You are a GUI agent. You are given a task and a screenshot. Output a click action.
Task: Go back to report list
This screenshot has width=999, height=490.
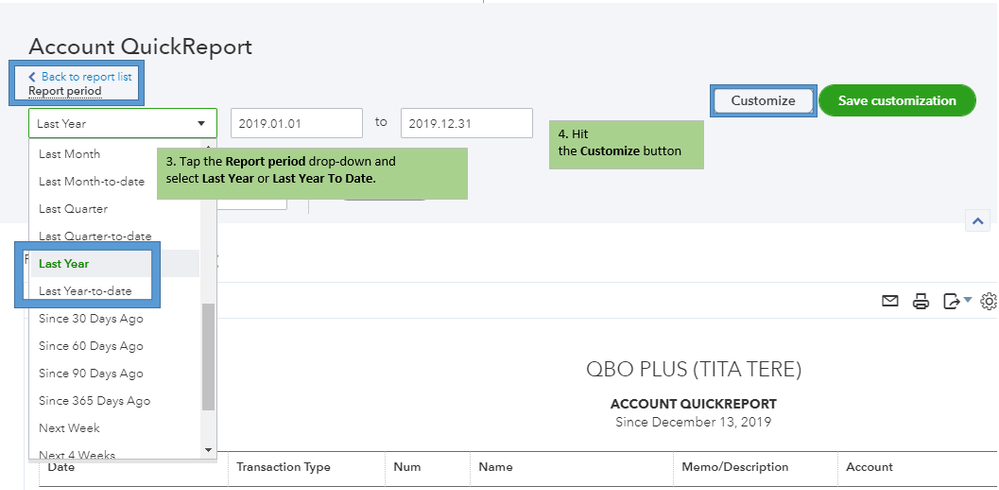80,77
